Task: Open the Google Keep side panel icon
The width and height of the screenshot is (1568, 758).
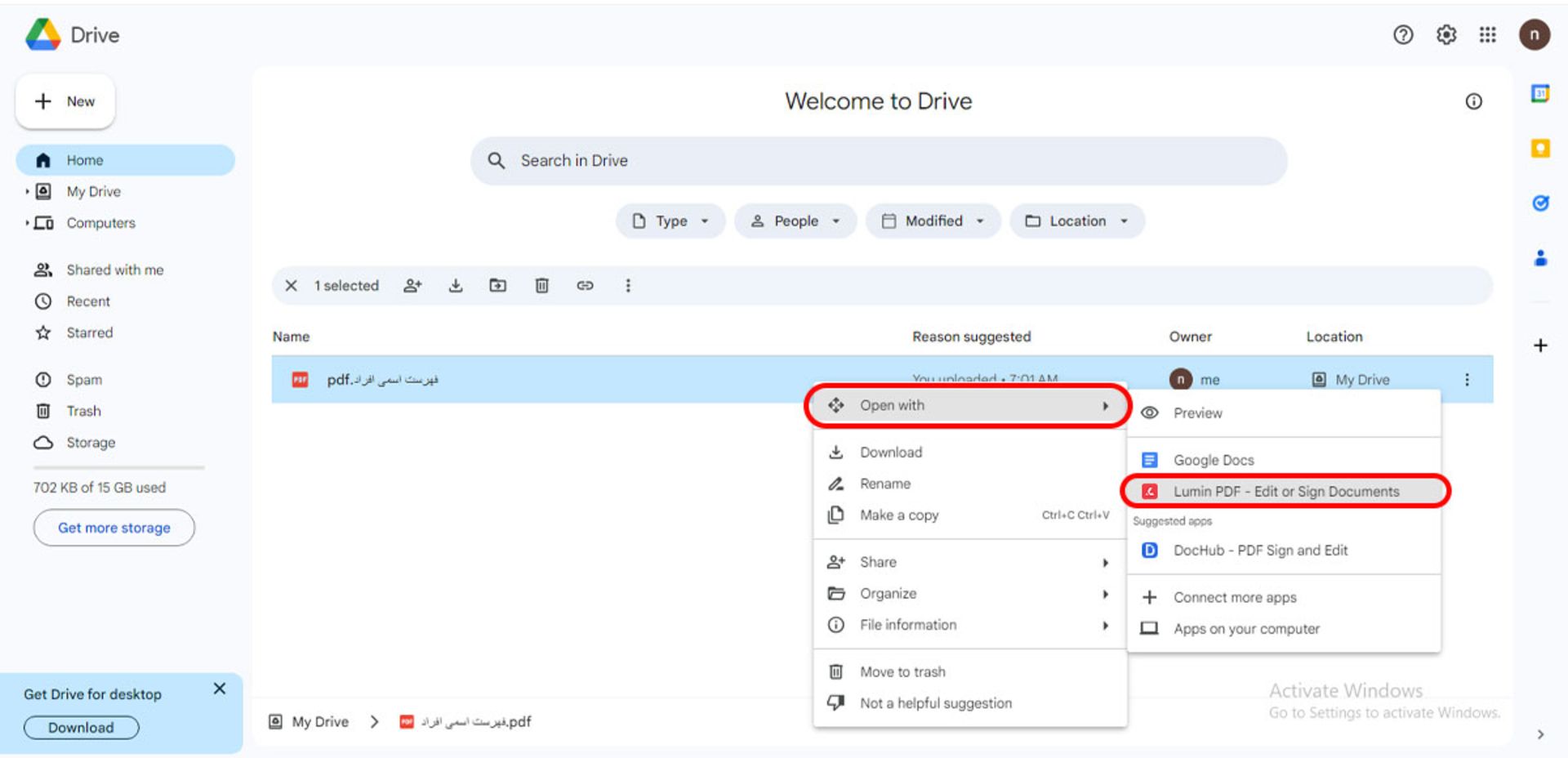Action: [1540, 149]
